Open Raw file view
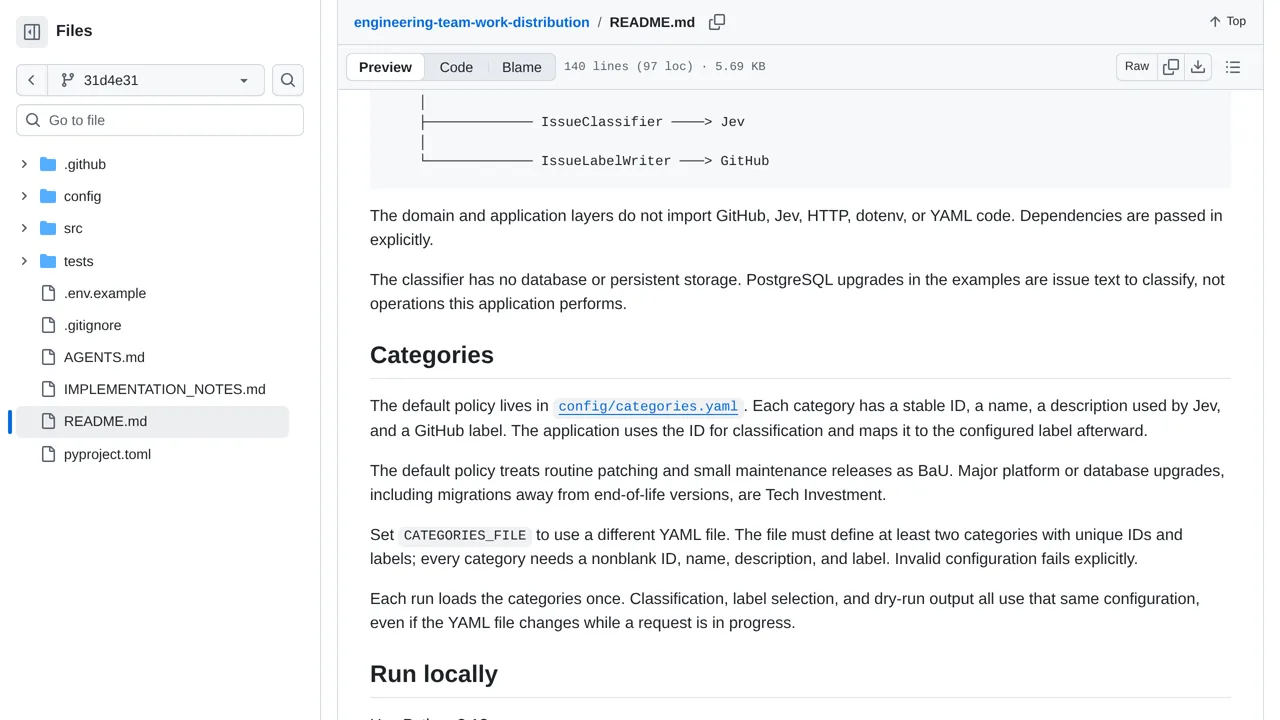 (1137, 67)
